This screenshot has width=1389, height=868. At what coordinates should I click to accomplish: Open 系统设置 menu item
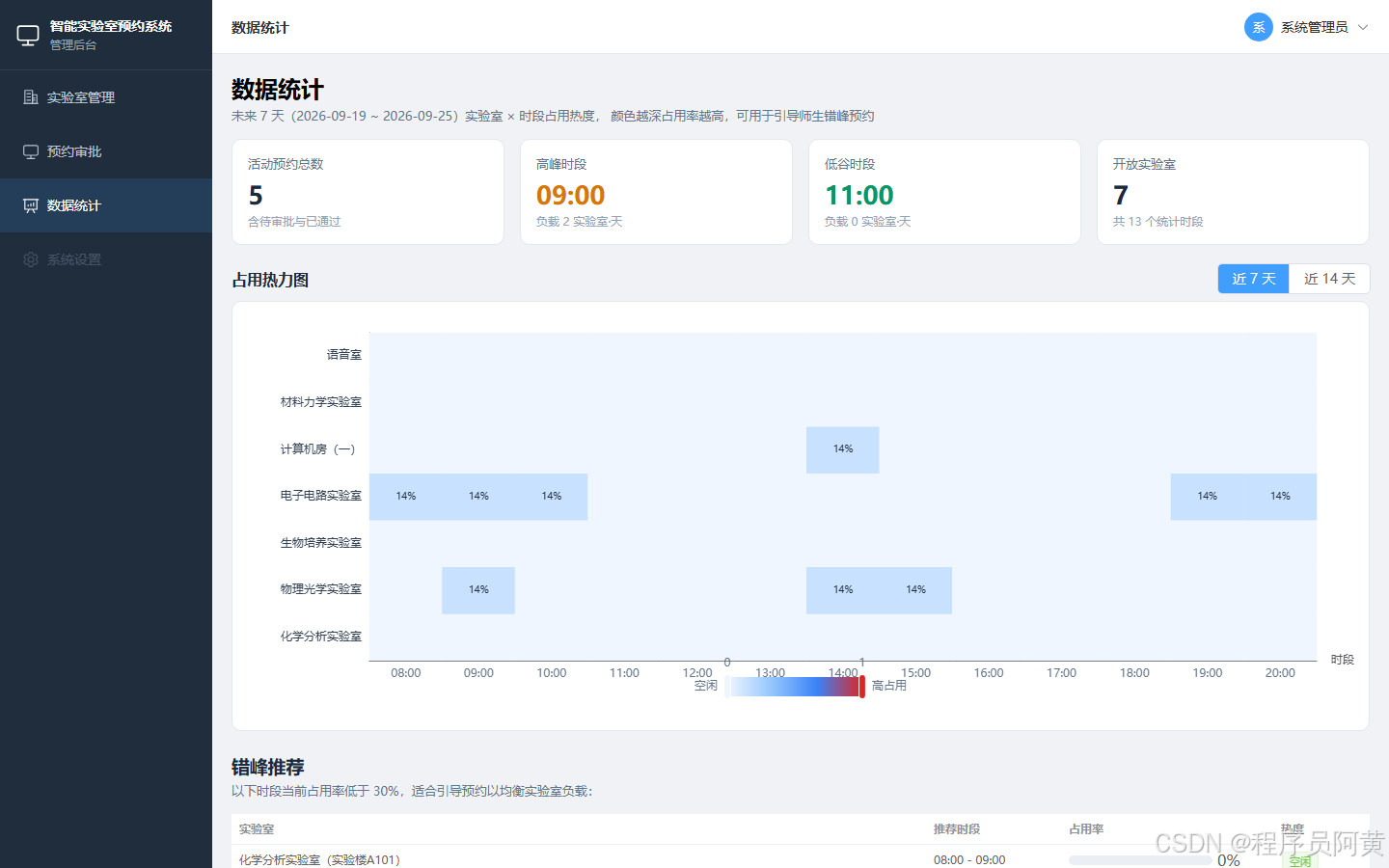(106, 259)
